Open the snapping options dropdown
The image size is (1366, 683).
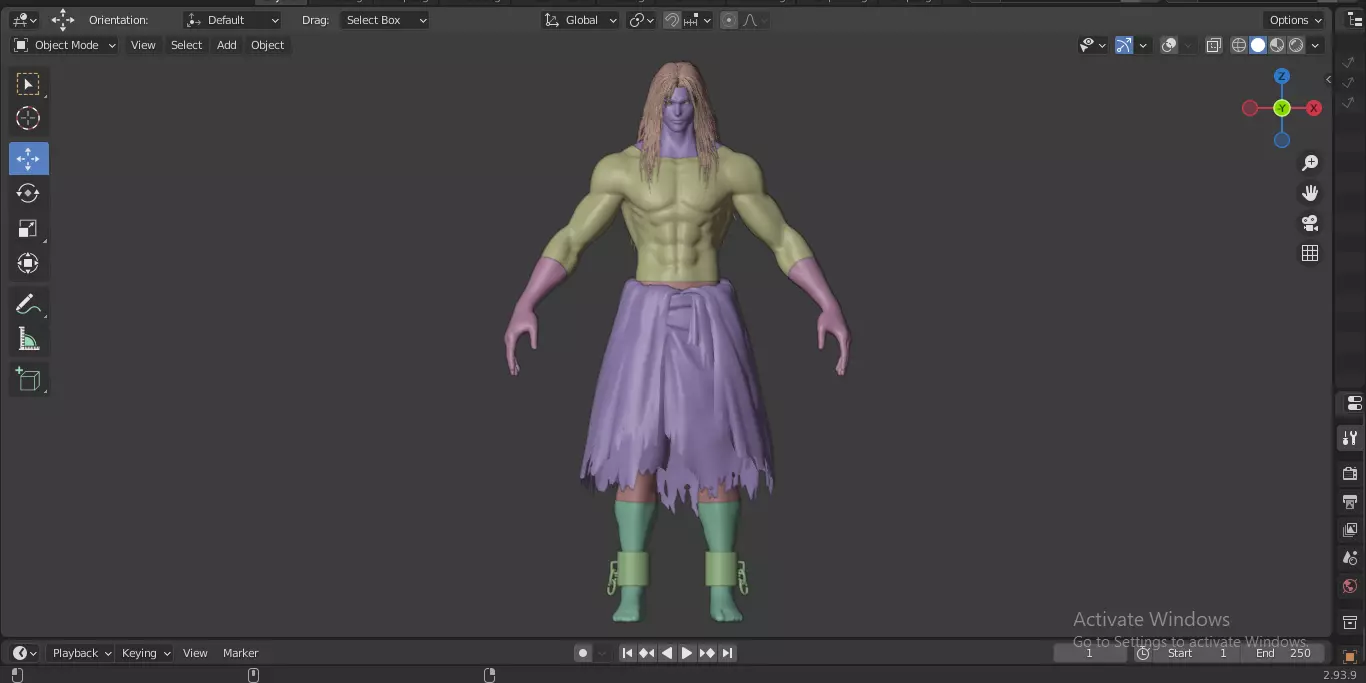pos(698,20)
